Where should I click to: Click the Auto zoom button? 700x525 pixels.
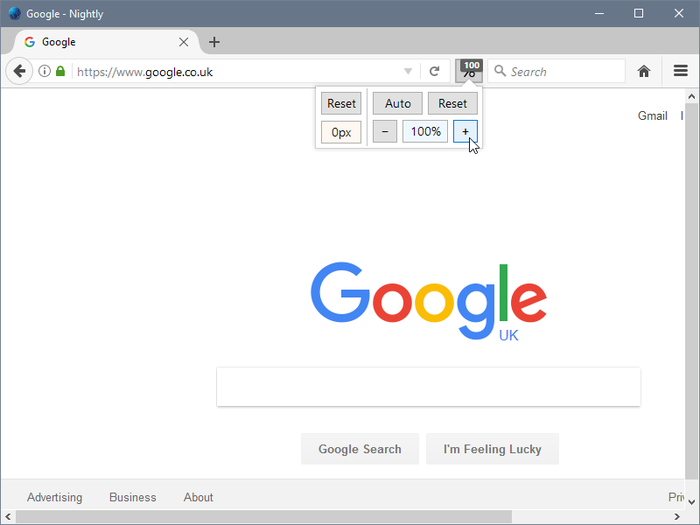point(398,104)
